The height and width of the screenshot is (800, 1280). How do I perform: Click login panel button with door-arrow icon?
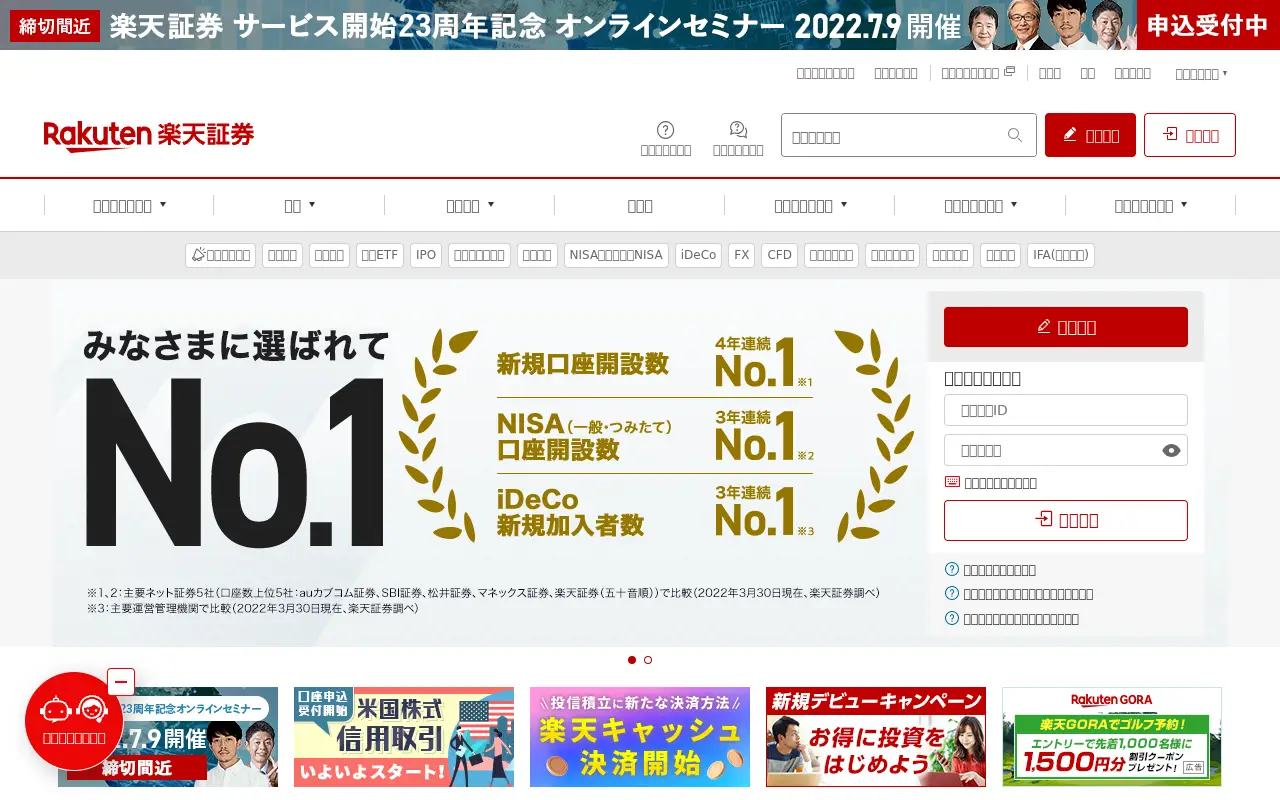[x=1066, y=520]
